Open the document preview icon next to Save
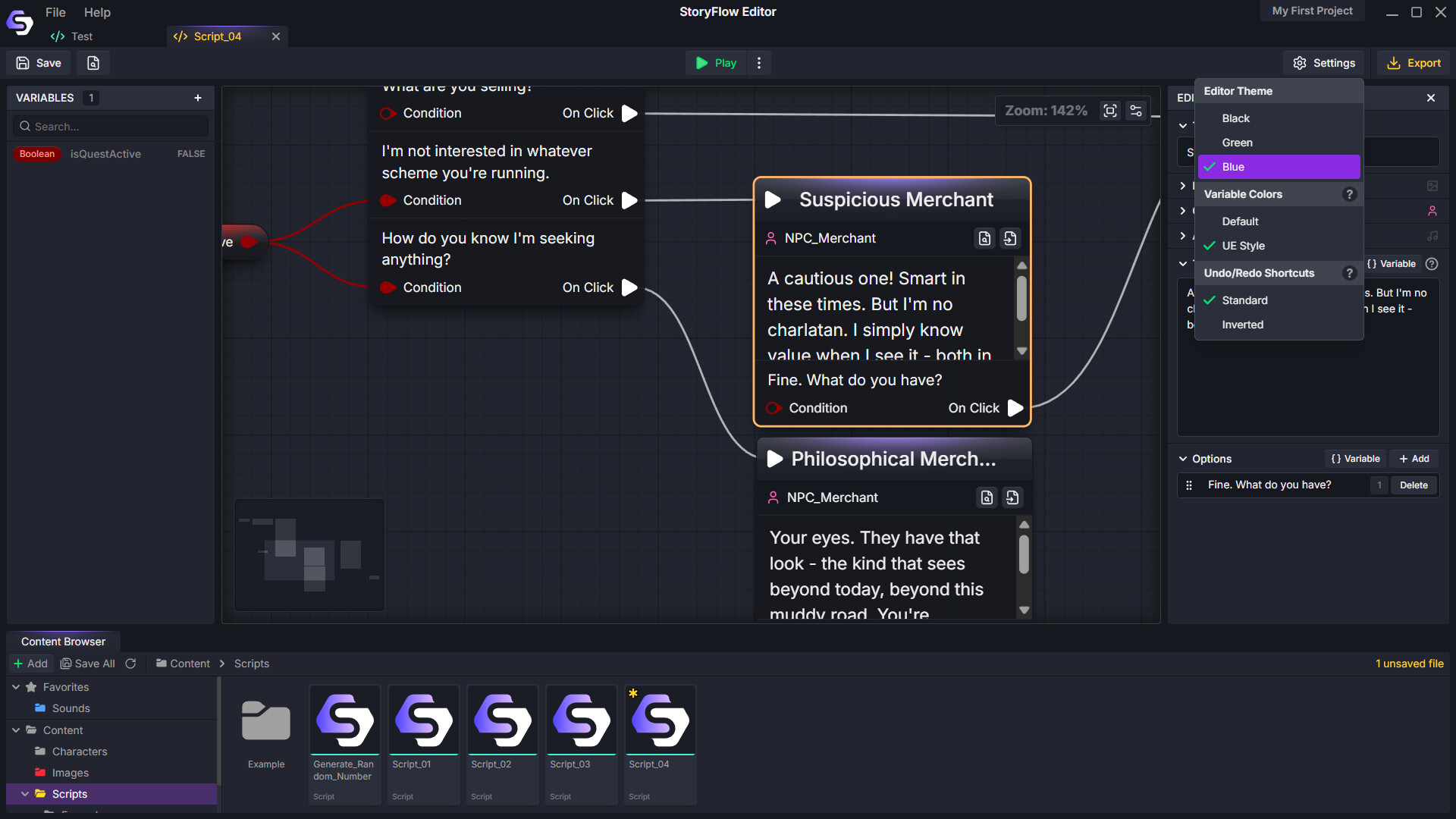This screenshot has width=1456, height=819. pyautogui.click(x=93, y=63)
